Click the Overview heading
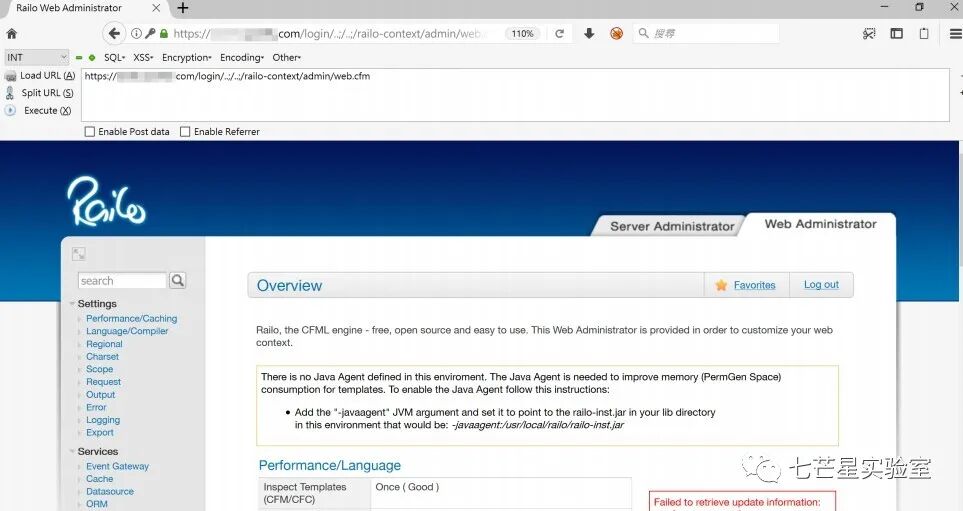This screenshot has width=963, height=511. [x=289, y=286]
